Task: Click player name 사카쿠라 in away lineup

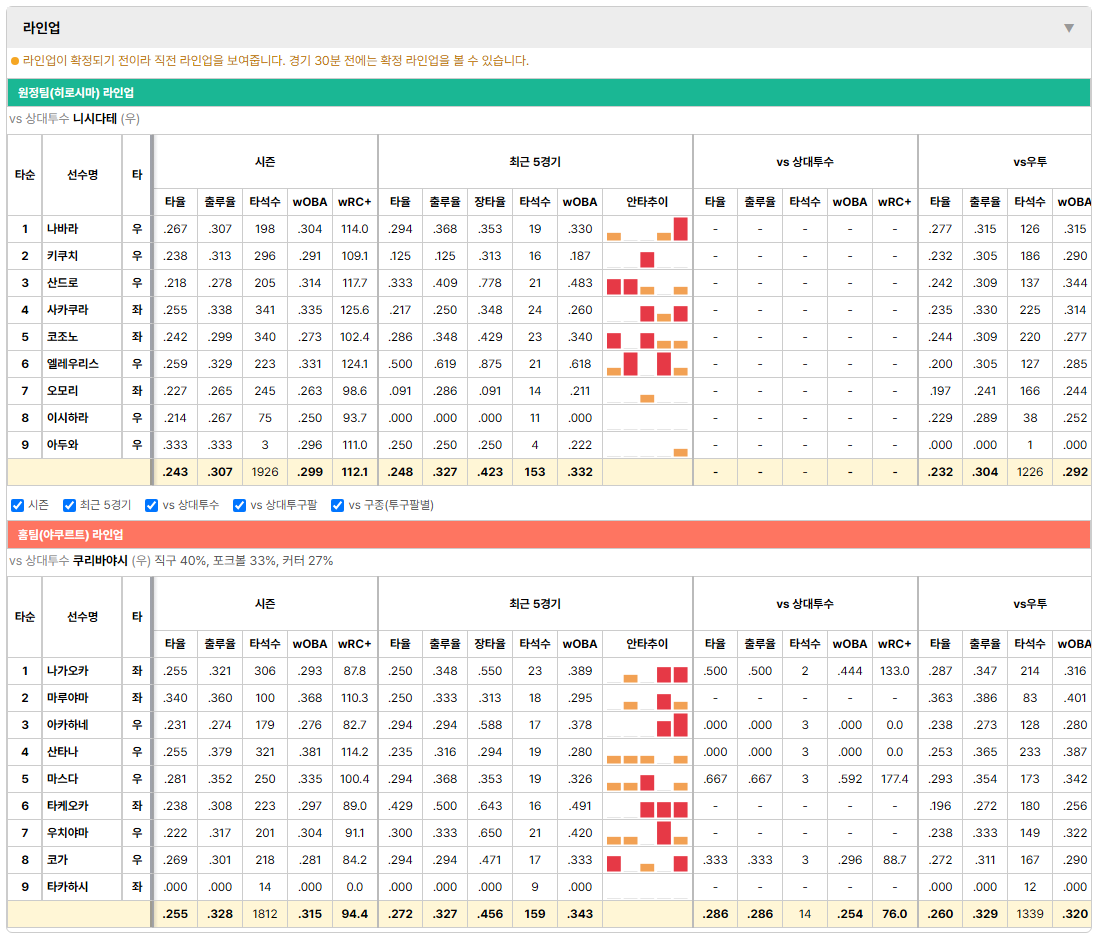Action: coord(68,309)
